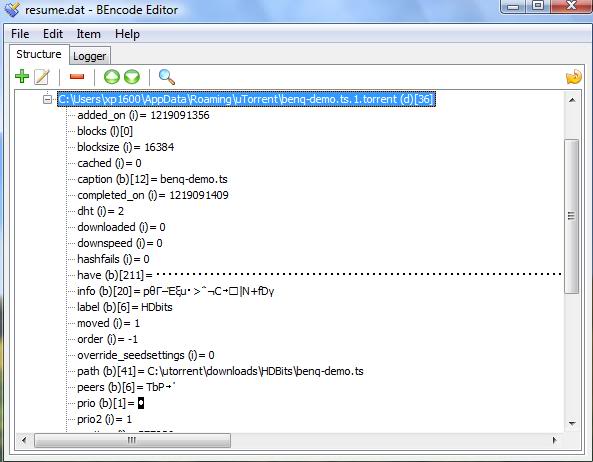Minimize the BEncode Editor window
Screen dimensions: 593x462
tap(512, 6)
